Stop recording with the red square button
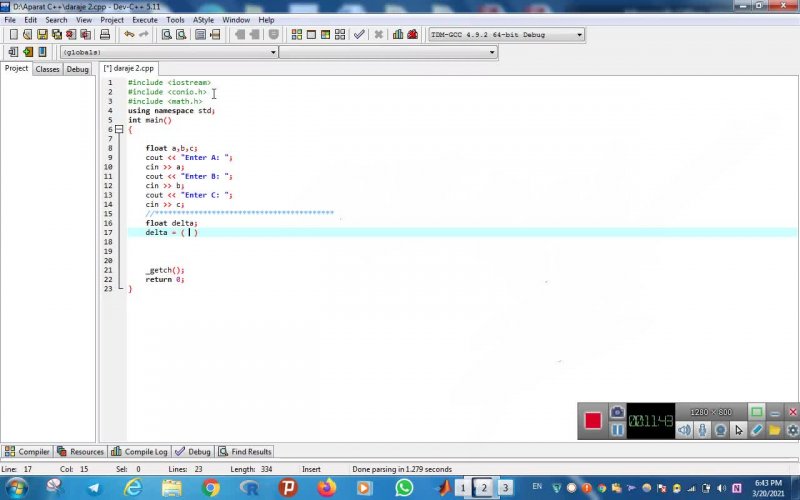This screenshot has height=500, width=800. tap(593, 421)
